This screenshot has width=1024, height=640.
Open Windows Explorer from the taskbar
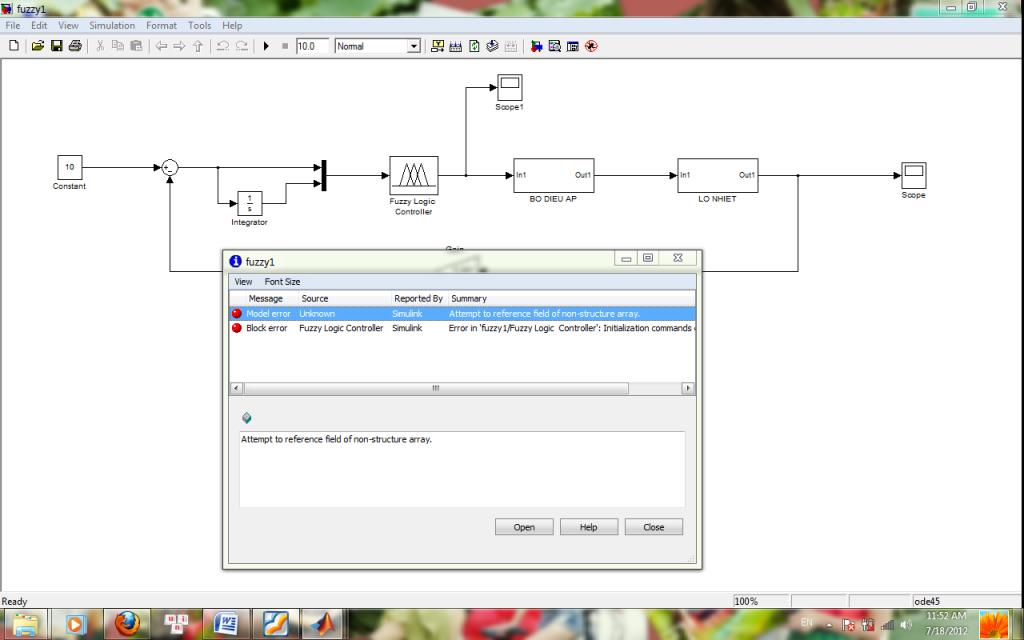pos(26,624)
